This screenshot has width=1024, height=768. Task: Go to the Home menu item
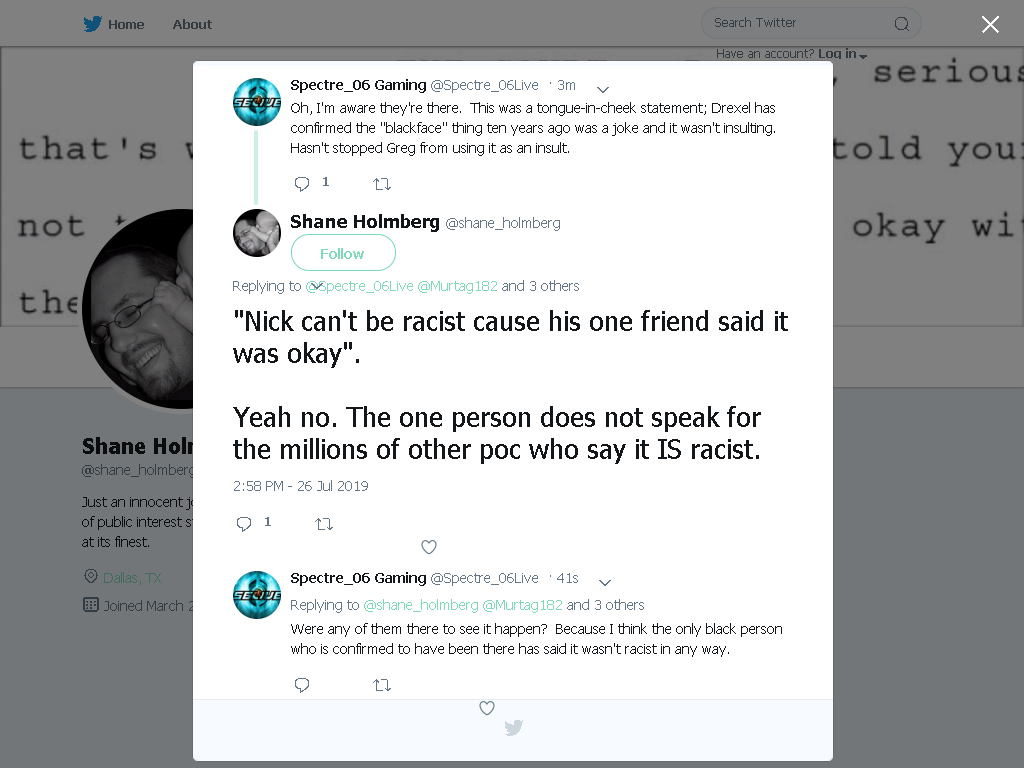click(x=126, y=25)
